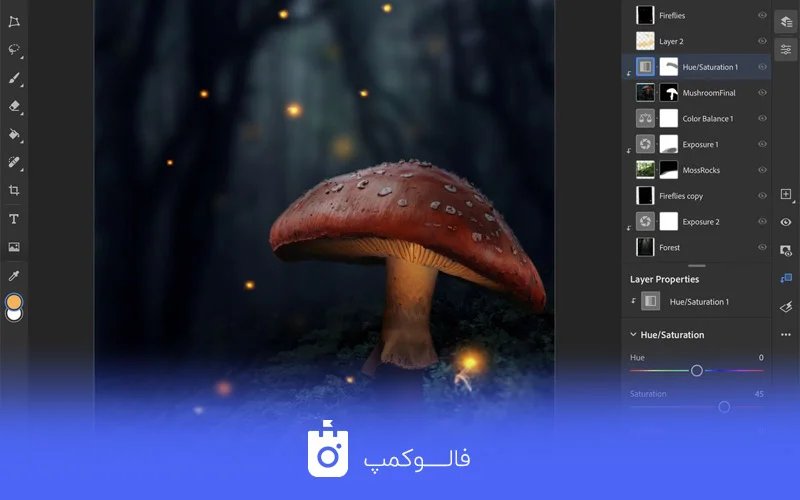Select the Hue/Saturation 1 layer mask thumbnail

[x=668, y=67]
